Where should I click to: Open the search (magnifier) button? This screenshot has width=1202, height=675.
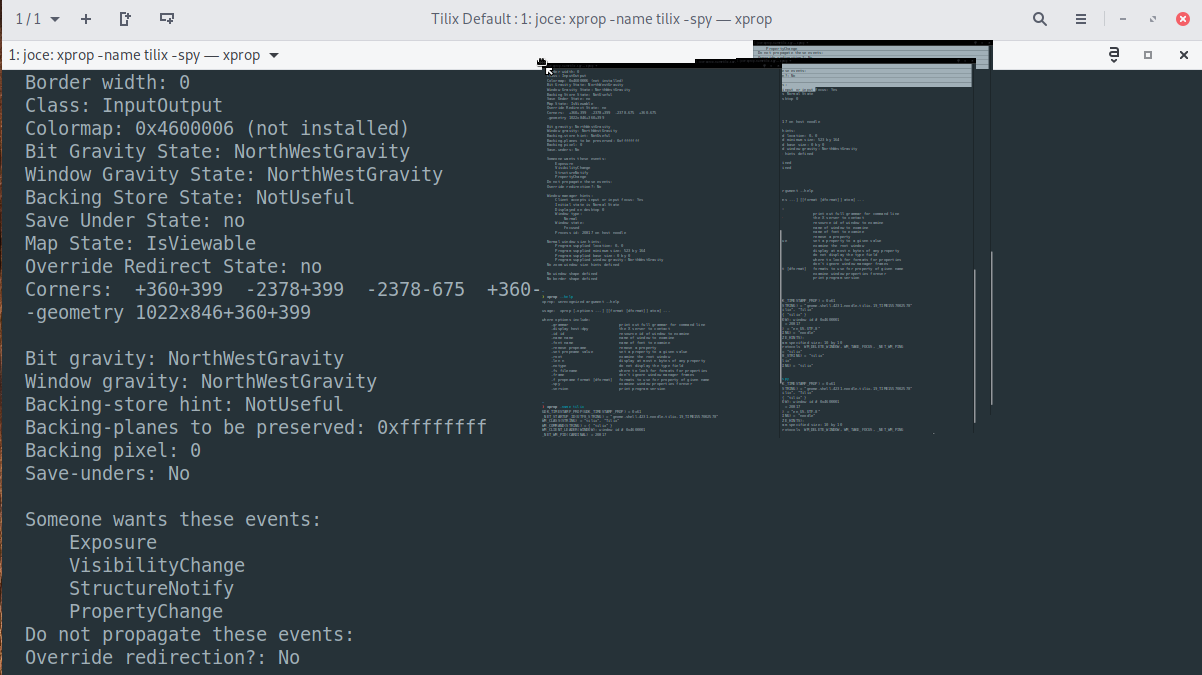[1040, 19]
